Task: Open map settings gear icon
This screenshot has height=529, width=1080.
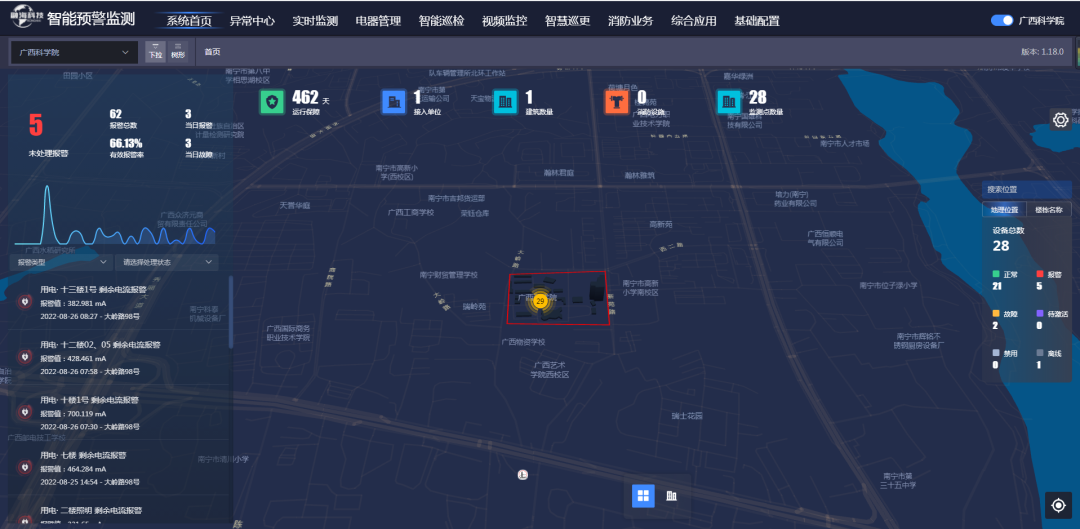Action: click(1061, 121)
